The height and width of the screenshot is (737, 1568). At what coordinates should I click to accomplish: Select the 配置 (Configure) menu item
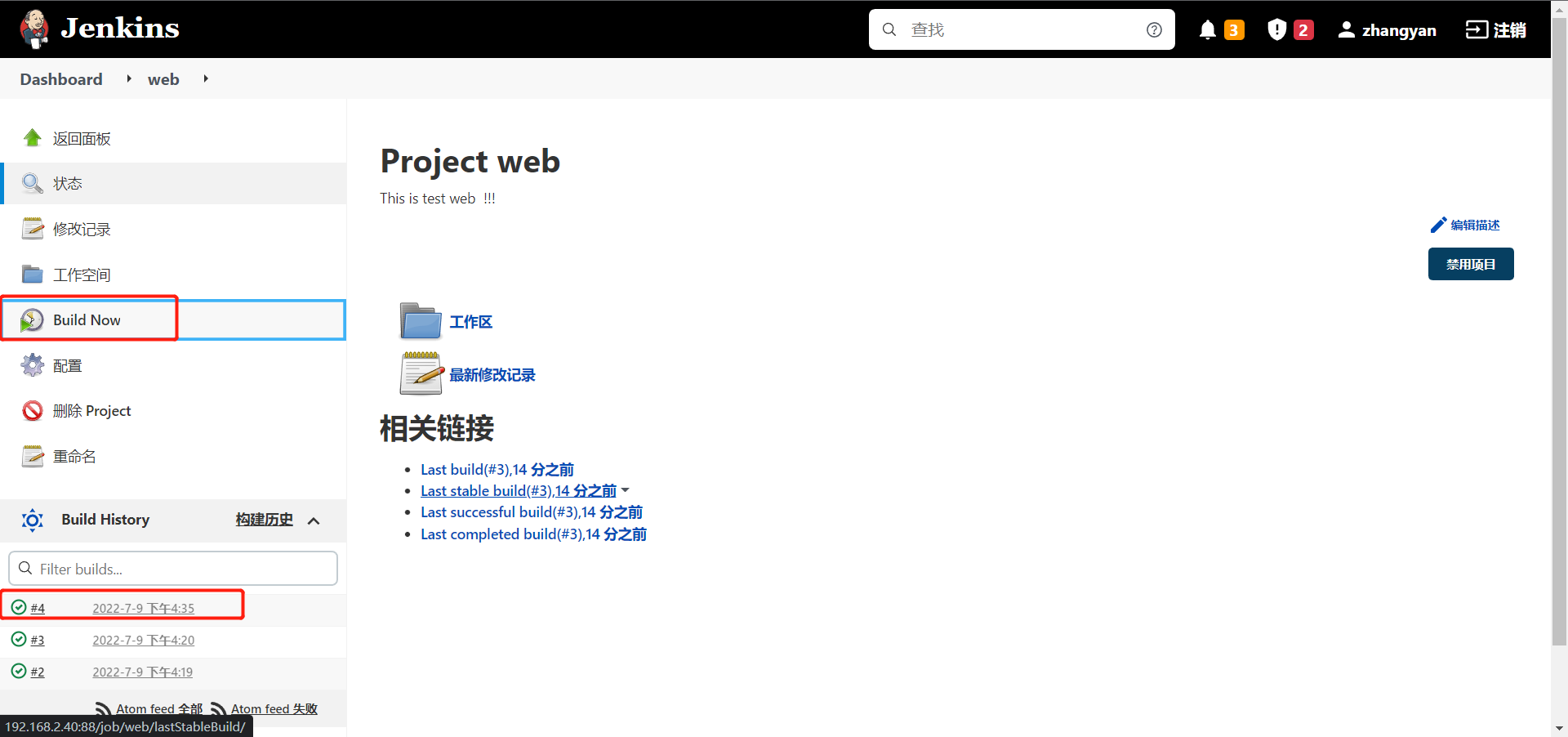point(67,366)
